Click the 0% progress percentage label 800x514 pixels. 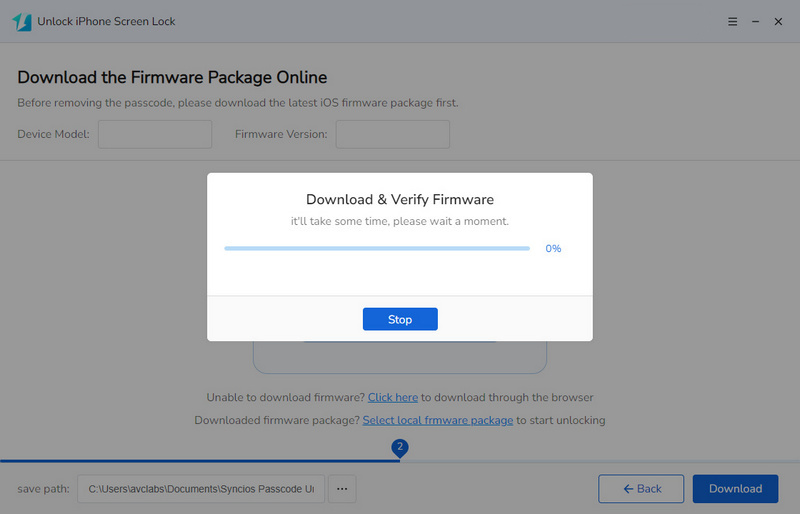click(553, 248)
